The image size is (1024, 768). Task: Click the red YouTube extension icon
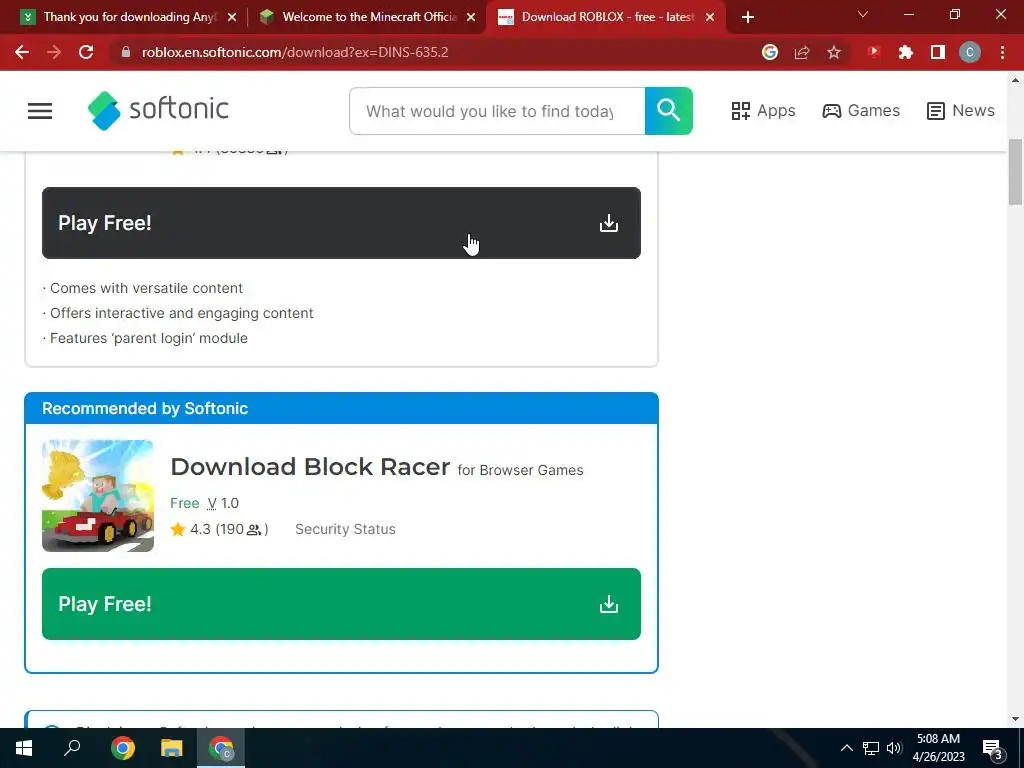(874, 52)
